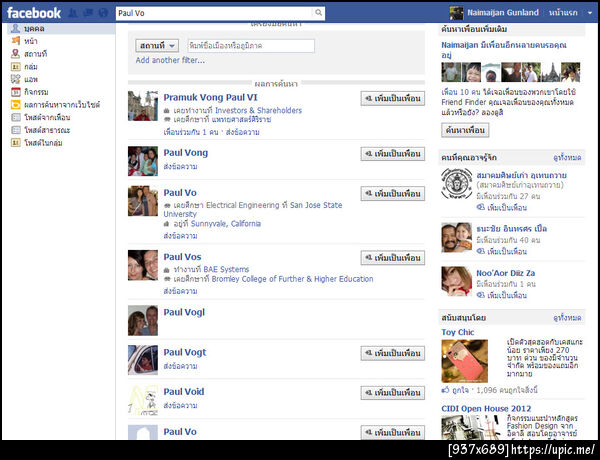Screen dimensions: 600x460
Task: Click Pramuk Vong Paul VI thumbnail
Action: click(x=143, y=106)
